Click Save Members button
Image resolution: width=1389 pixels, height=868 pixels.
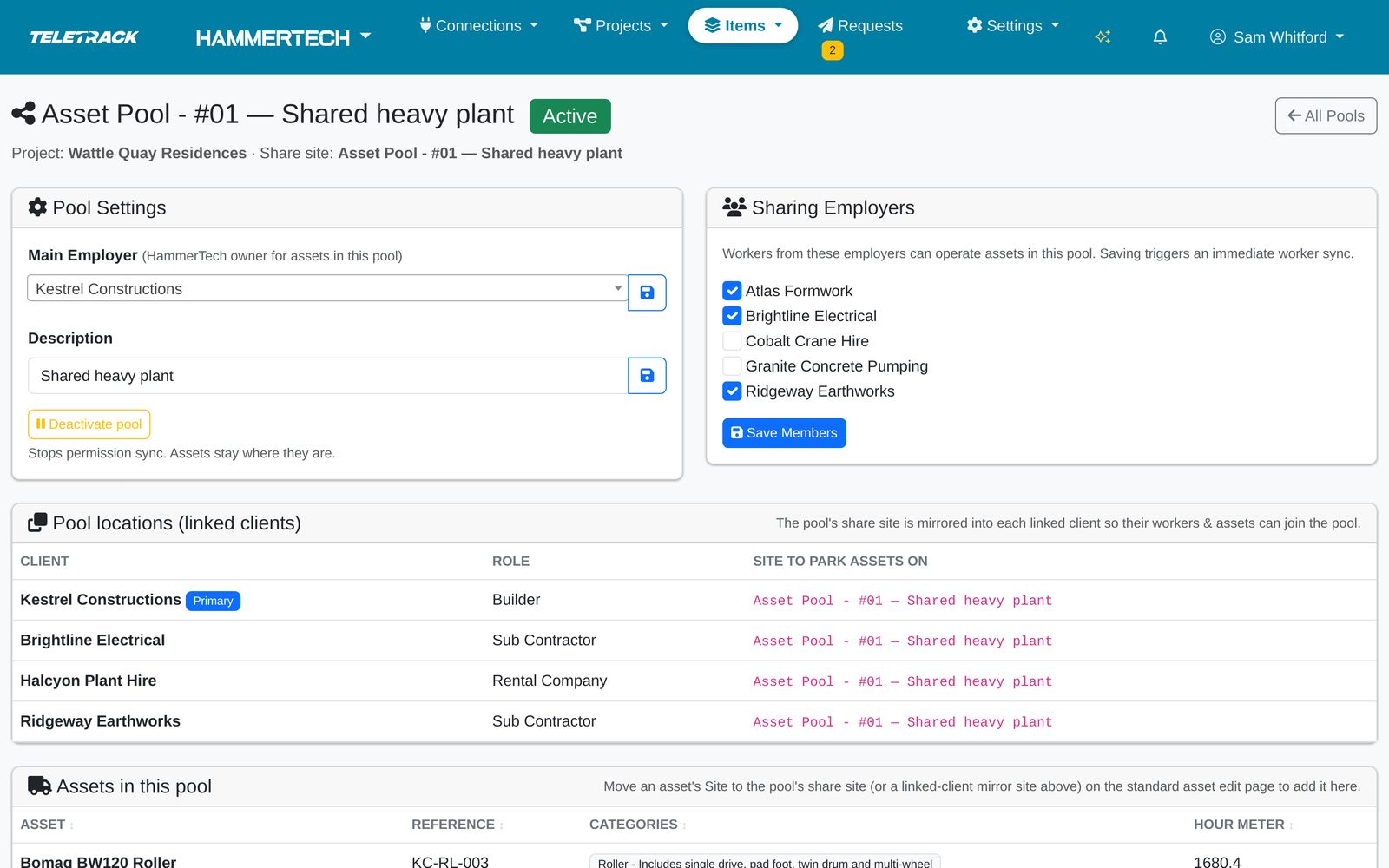(x=784, y=433)
